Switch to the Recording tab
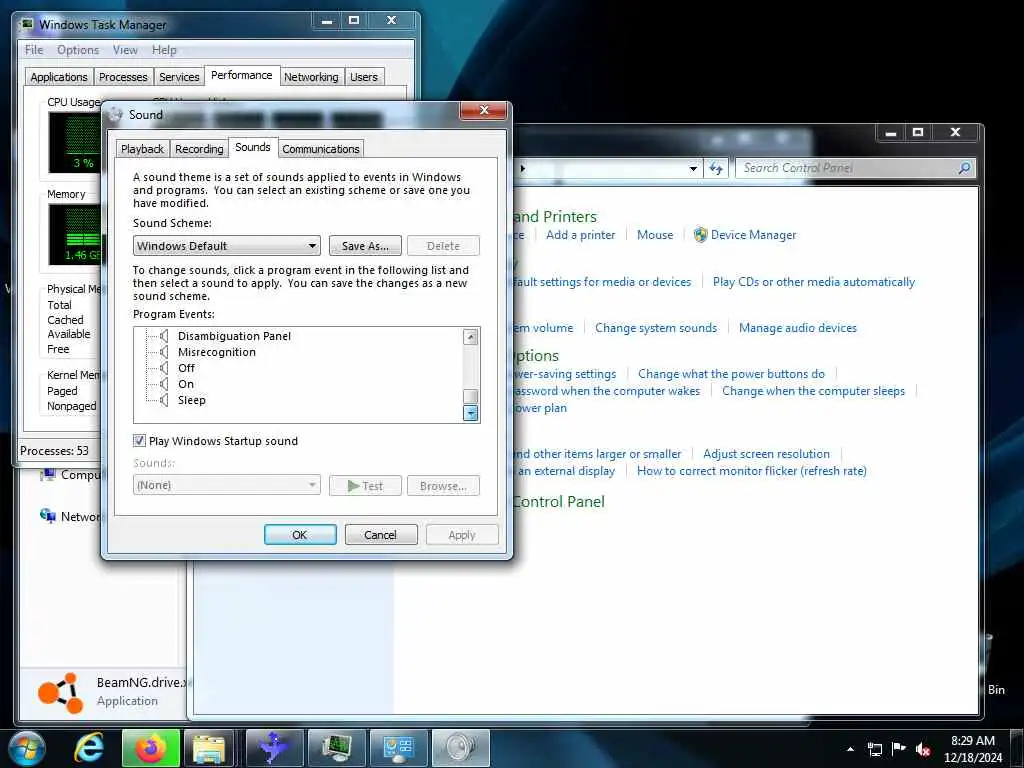Image resolution: width=1024 pixels, height=768 pixels. tap(199, 149)
